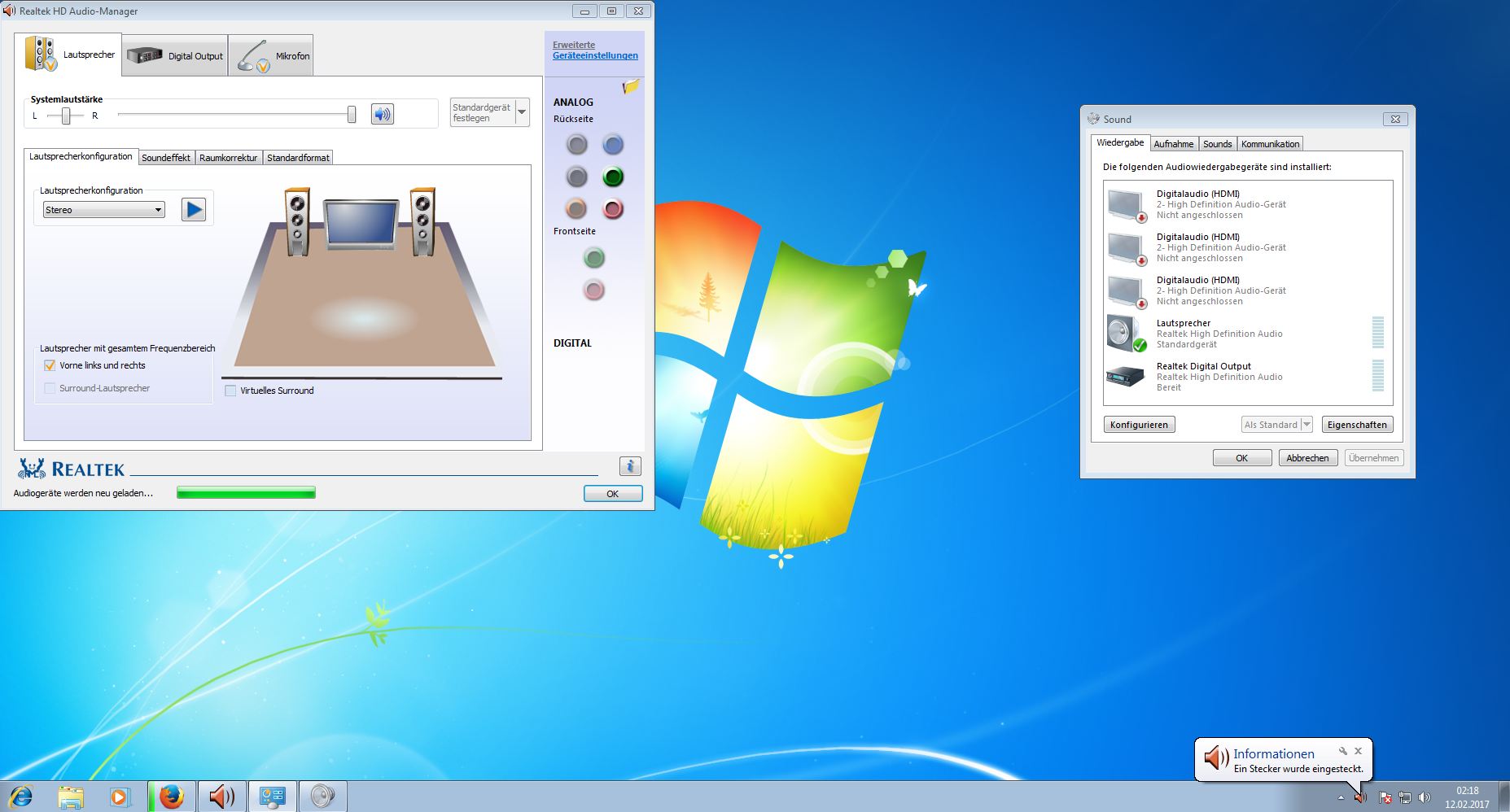Launch Windows Media Player from taskbar
The image size is (1510, 812).
(120, 797)
